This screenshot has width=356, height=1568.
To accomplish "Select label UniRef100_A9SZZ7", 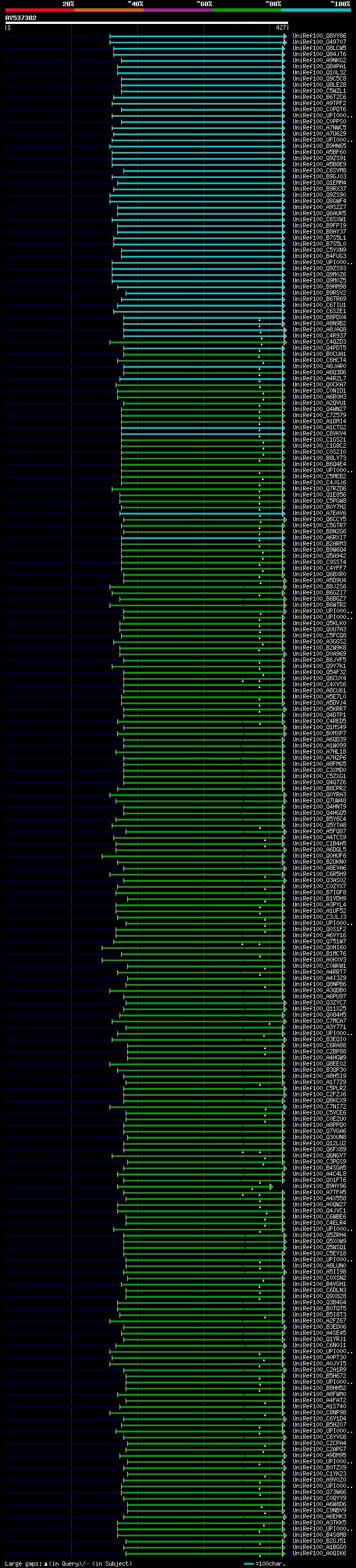I will (x=319, y=207).
